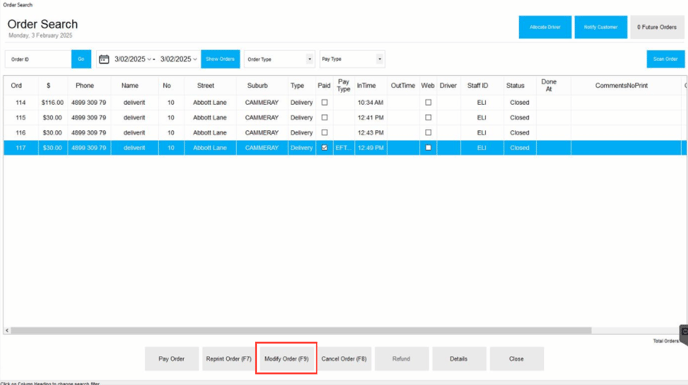Image resolution: width=688 pixels, height=385 pixels.
Task: Click the Refund button
Action: pos(401,359)
